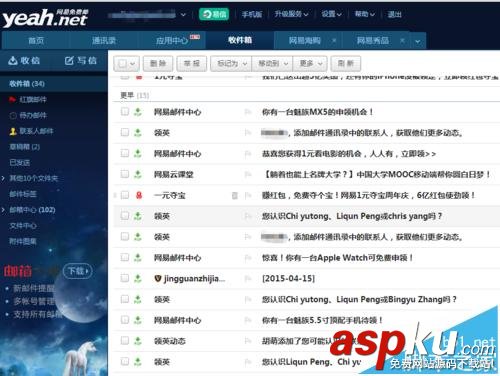Screen dimensions: 500x376
Task: Open the select-all checkbox dropdown
Action: tap(133, 64)
